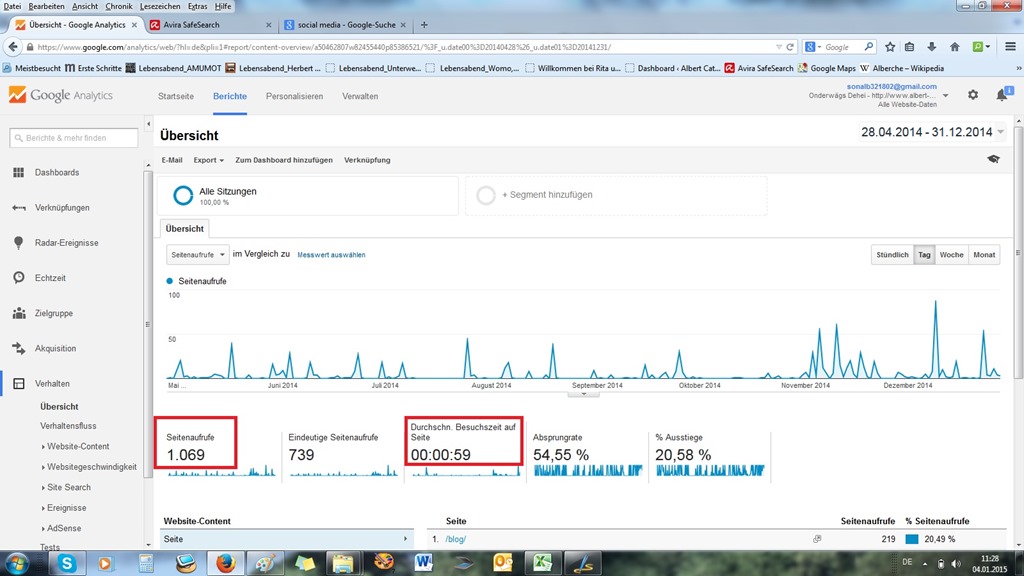Open the date range picker dropdown
Viewport: 1024px width, 576px height.
click(932, 132)
